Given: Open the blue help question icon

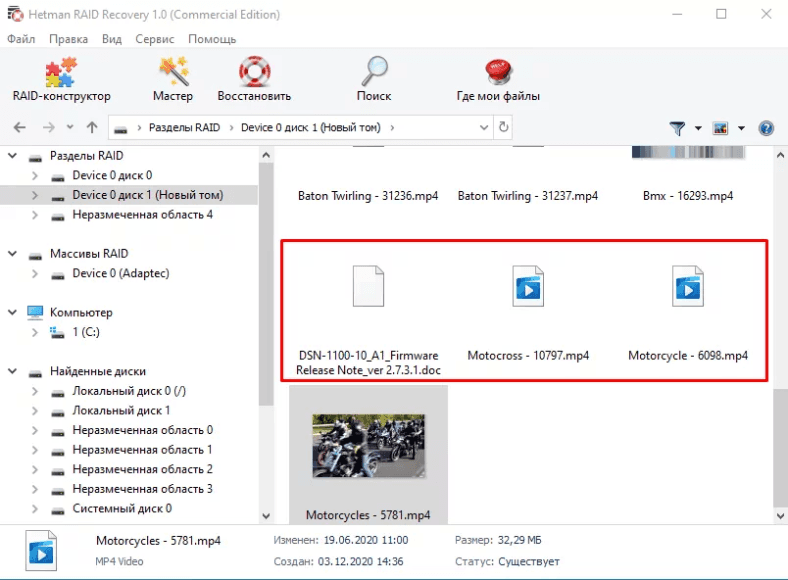Looking at the screenshot, I should (x=766, y=128).
